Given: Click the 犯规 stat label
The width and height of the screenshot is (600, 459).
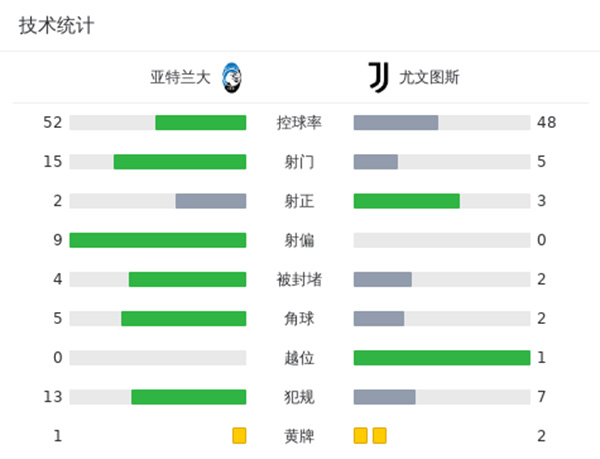Looking at the screenshot, I should 299,397.
